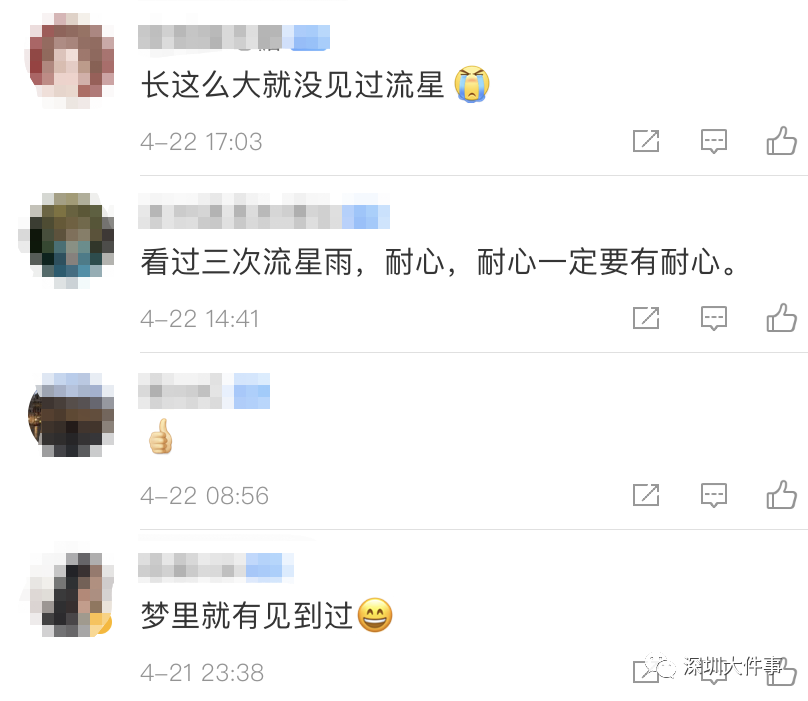Share the comment posted at 17:03
This screenshot has width=808, height=701.
(x=646, y=141)
